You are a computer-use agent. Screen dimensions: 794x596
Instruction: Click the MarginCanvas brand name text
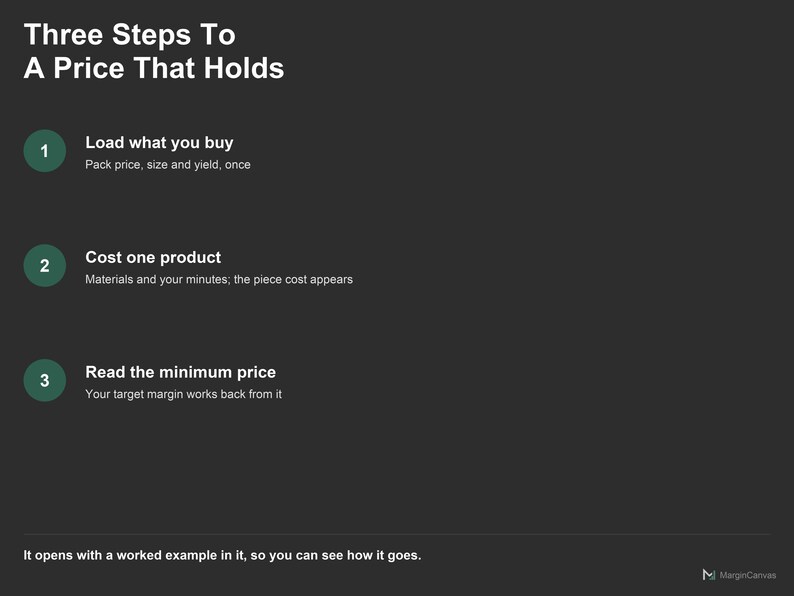tap(747, 575)
